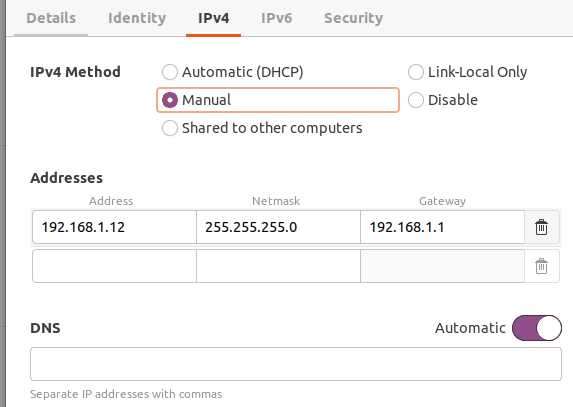
Task: Choose Shared to other computers option
Action: (262, 128)
